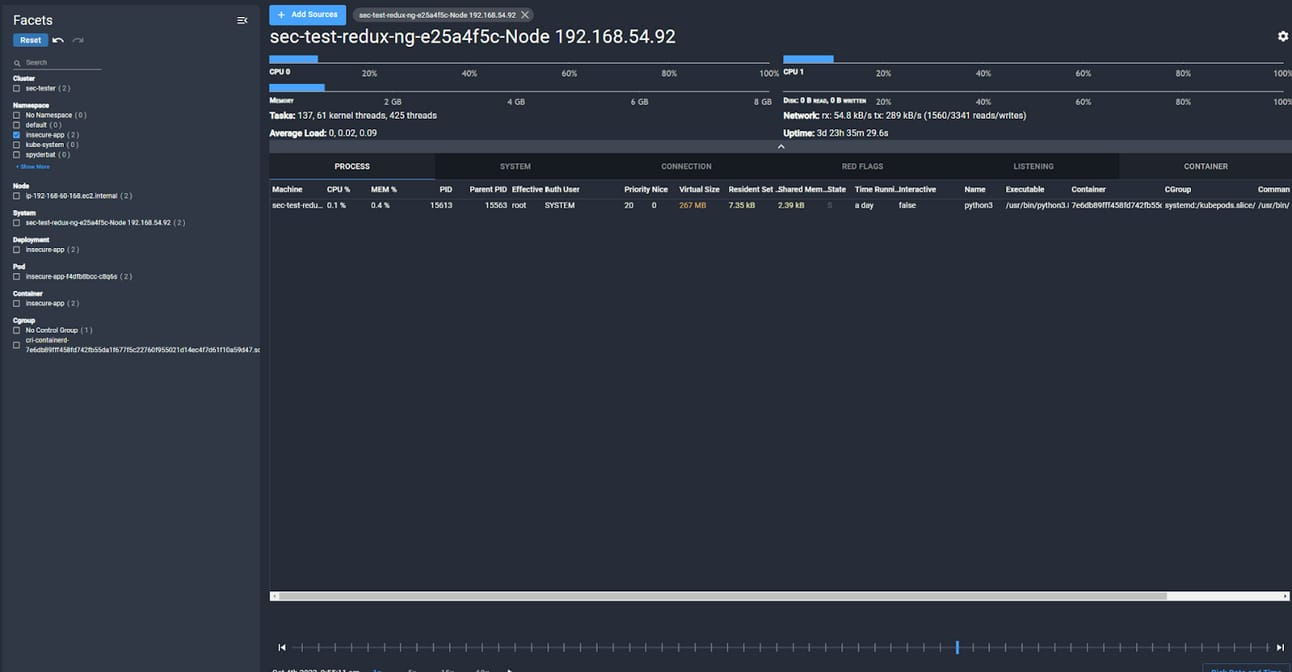Check the System sec-test-redux-ng node checkbox

point(17,223)
